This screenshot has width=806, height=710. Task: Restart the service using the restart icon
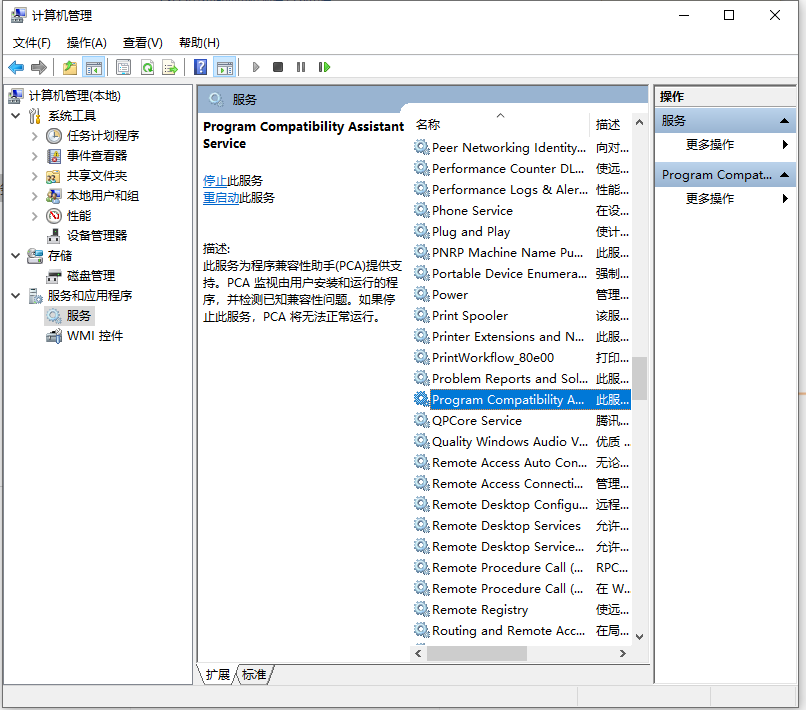coord(327,67)
